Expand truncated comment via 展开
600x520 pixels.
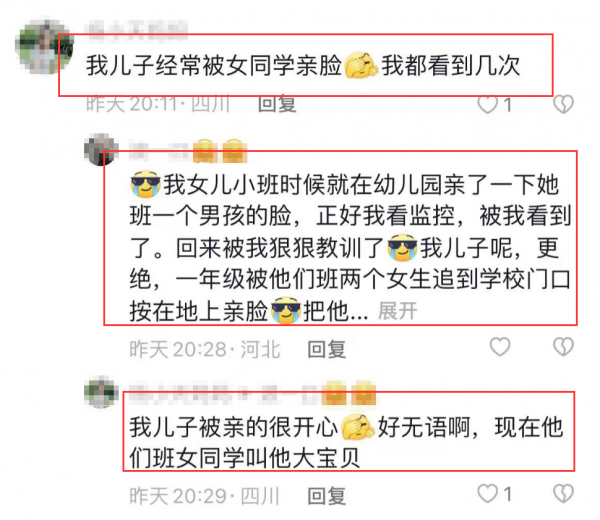coord(398,311)
